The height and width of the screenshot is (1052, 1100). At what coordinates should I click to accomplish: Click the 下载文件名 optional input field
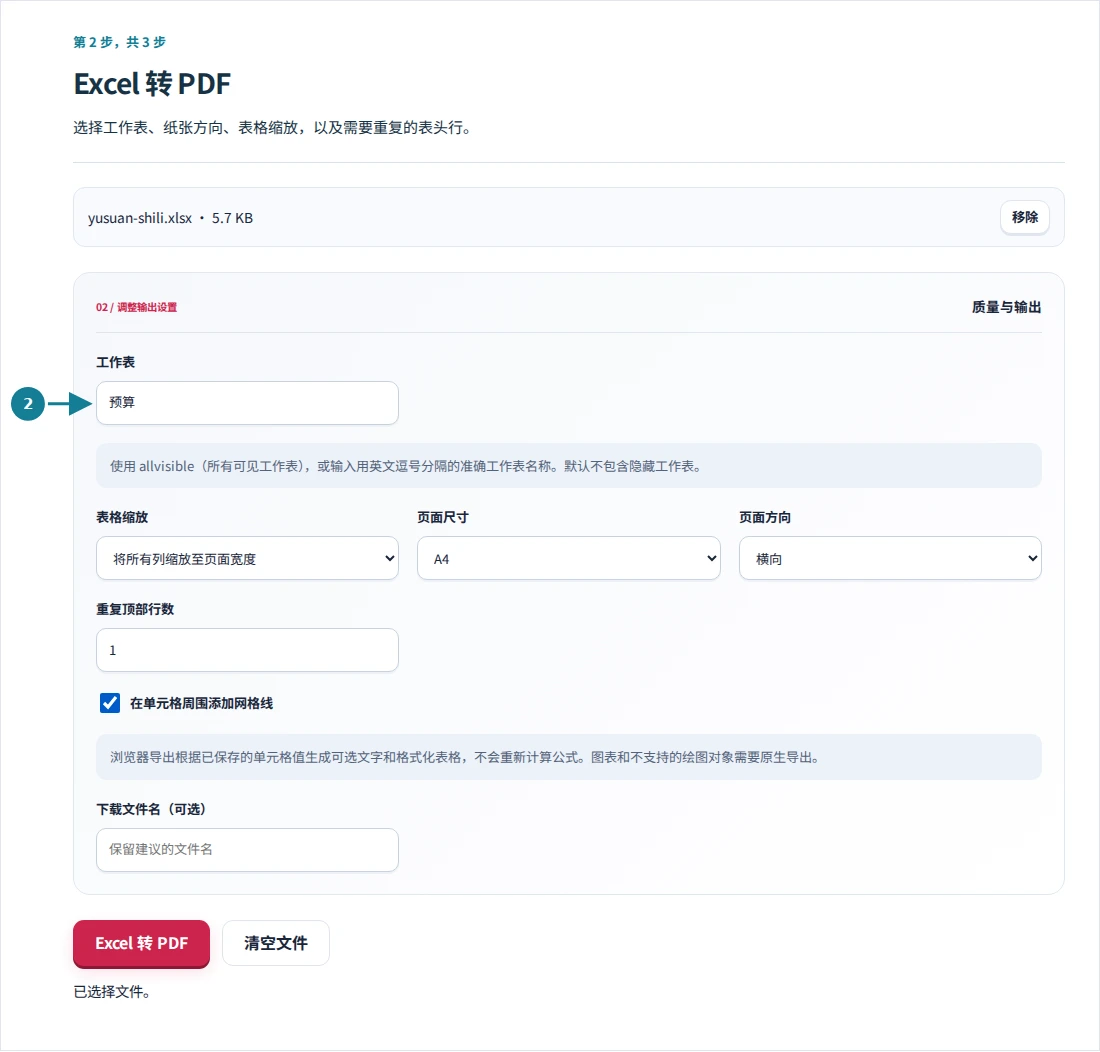247,850
